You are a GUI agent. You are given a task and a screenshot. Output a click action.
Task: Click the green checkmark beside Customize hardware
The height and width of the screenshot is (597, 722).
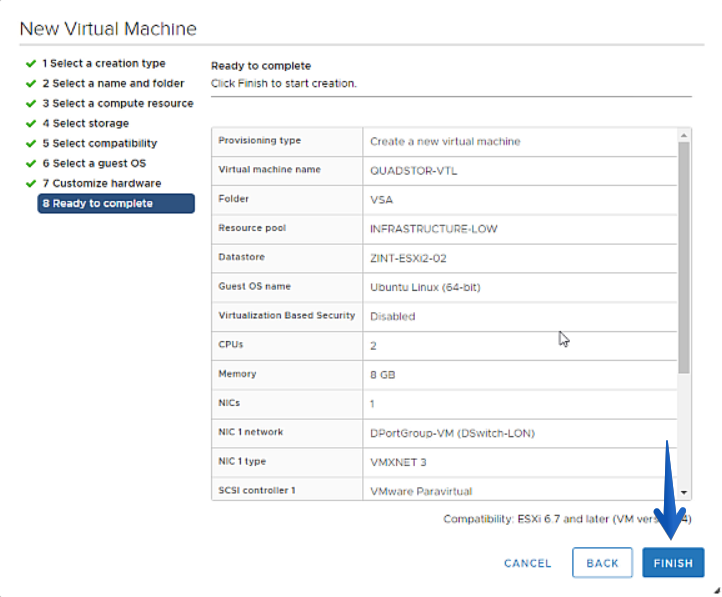point(31,184)
